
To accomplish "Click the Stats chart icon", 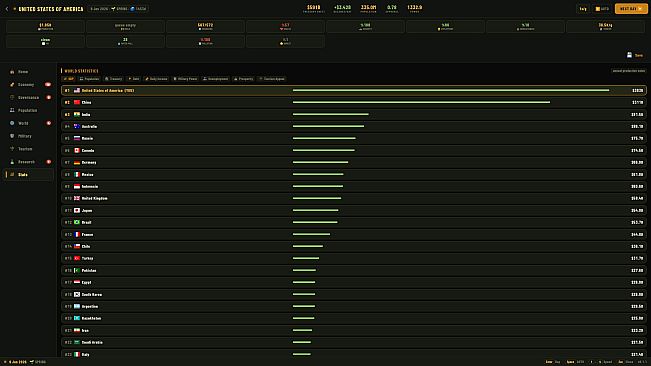I will 12,175.
